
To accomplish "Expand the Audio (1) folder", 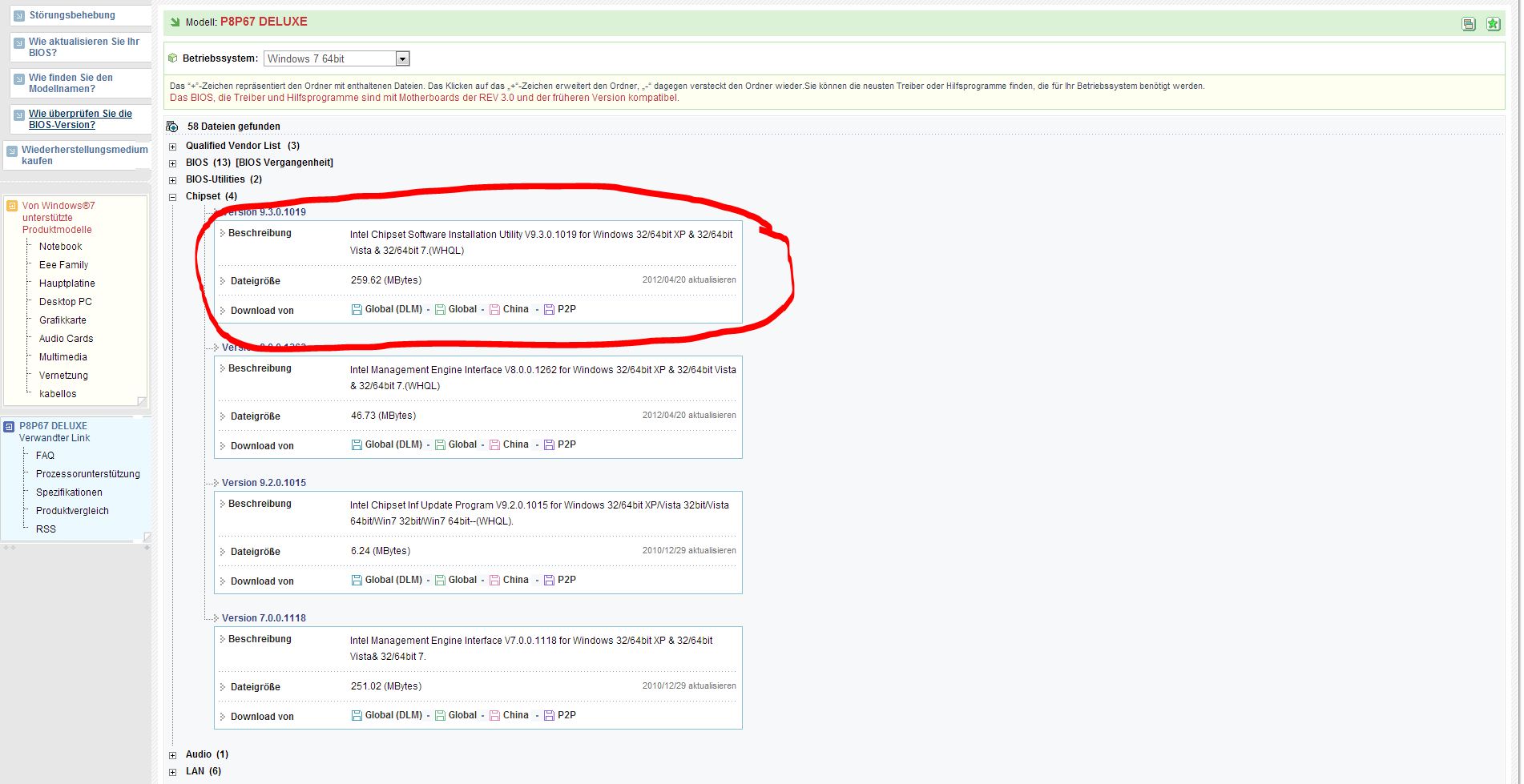I will (x=172, y=755).
